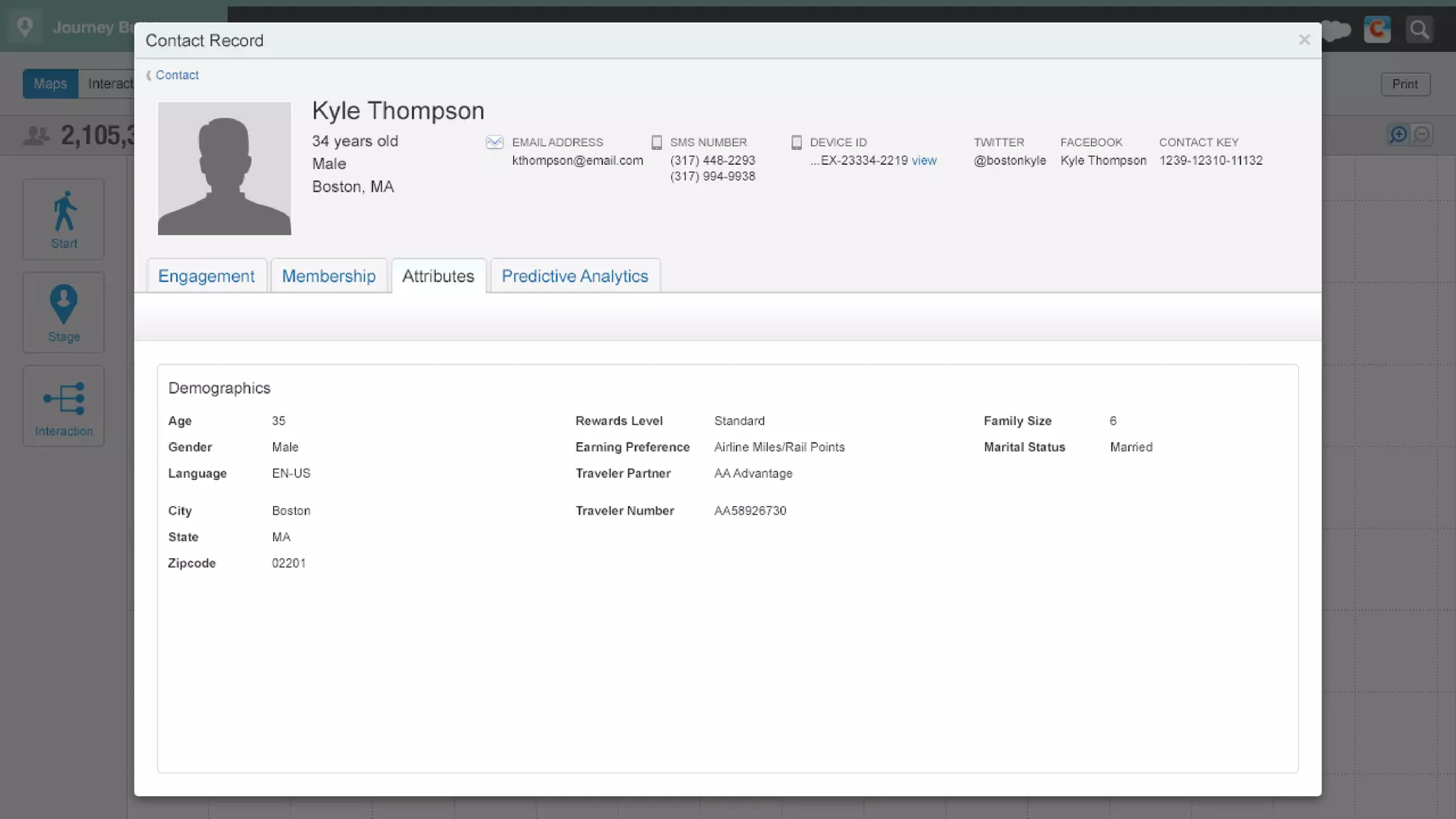
Task: Close the Contact Record dialog
Action: pos(1304,40)
